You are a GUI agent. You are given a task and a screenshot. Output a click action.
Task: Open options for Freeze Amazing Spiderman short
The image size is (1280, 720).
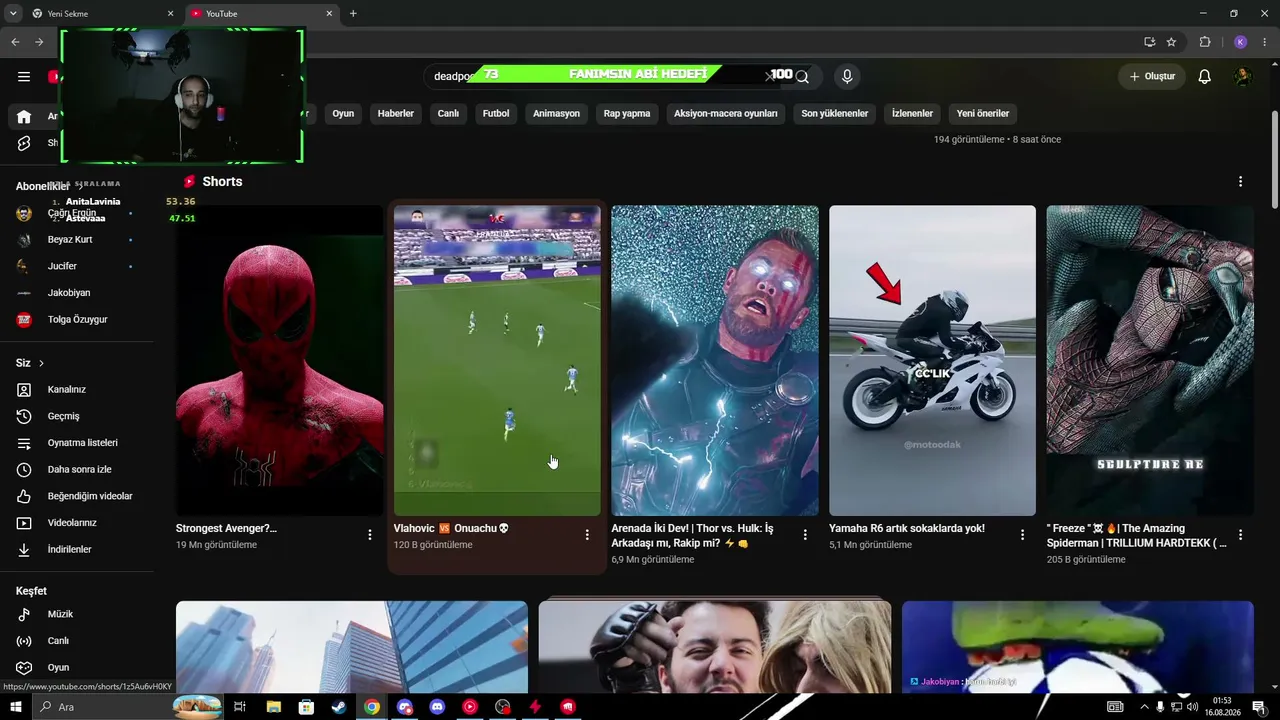click(1240, 535)
